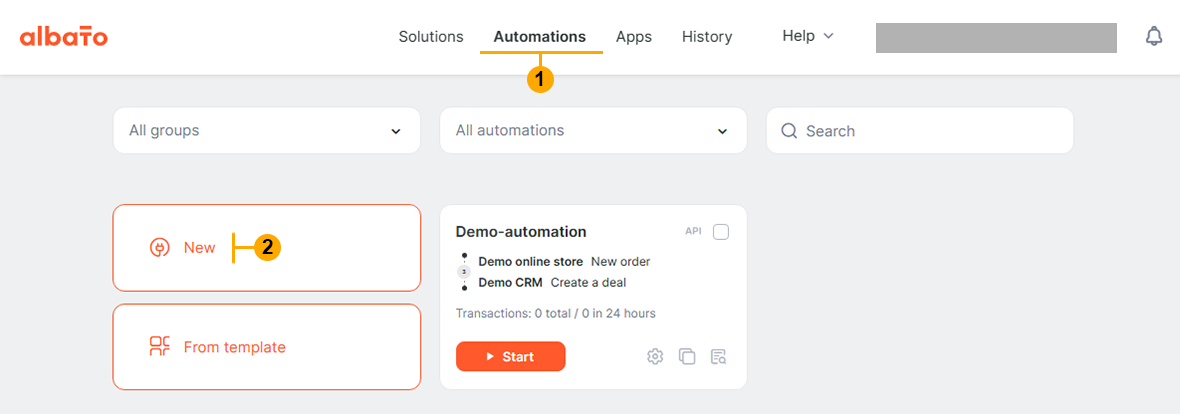The image size is (1180, 414).
Task: Create a New automation
Action: point(266,248)
